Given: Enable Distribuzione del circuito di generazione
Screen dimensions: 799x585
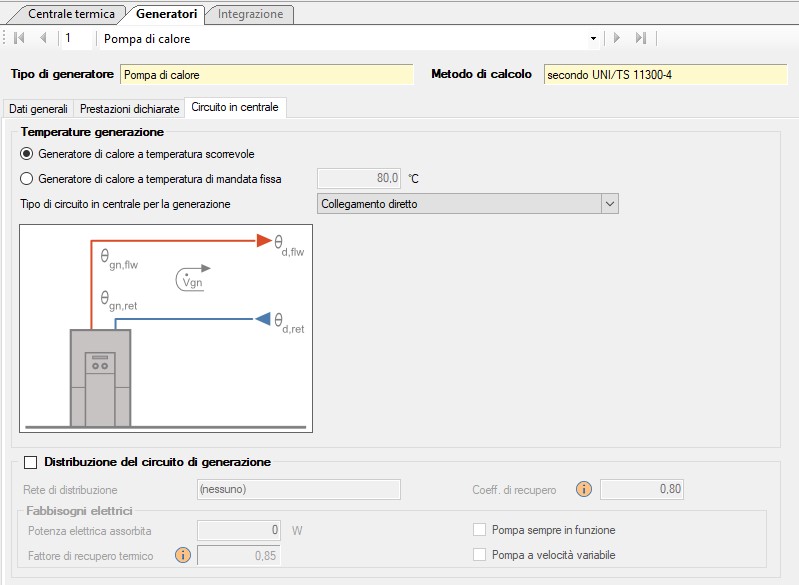Looking at the screenshot, I should coord(30,462).
